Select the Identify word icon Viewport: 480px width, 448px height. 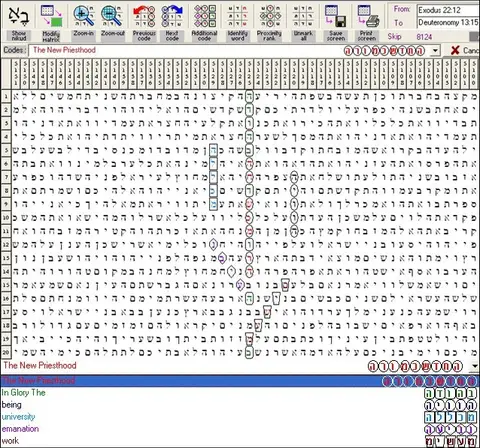[237, 16]
